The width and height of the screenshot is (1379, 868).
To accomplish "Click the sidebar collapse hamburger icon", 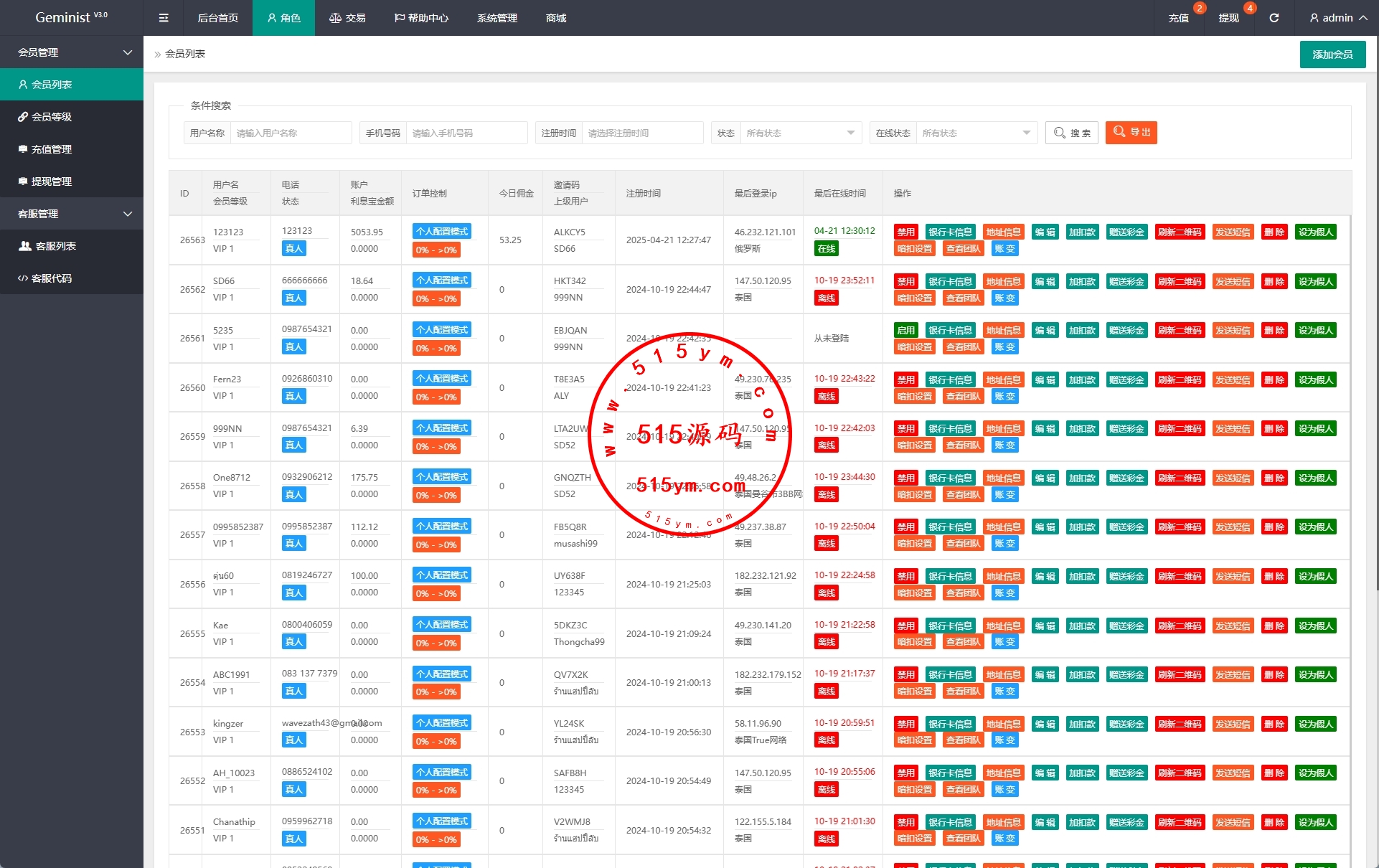I will tap(164, 18).
